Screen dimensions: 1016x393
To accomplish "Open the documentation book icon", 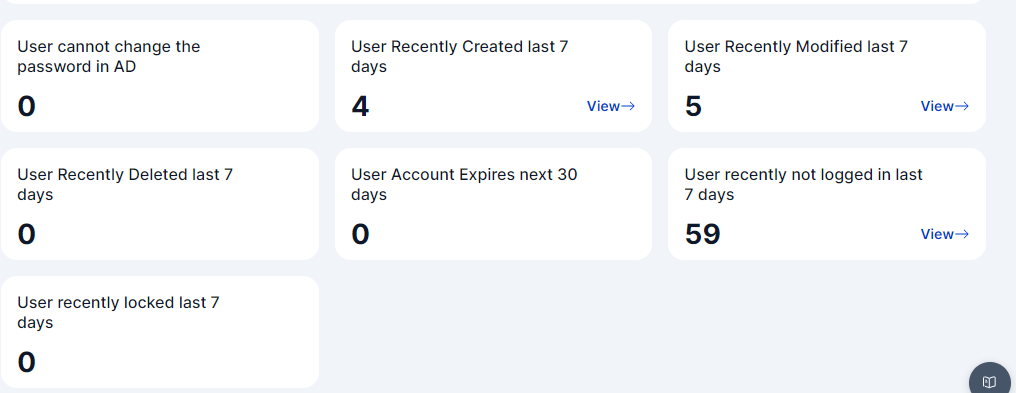I will pos(989,381).
